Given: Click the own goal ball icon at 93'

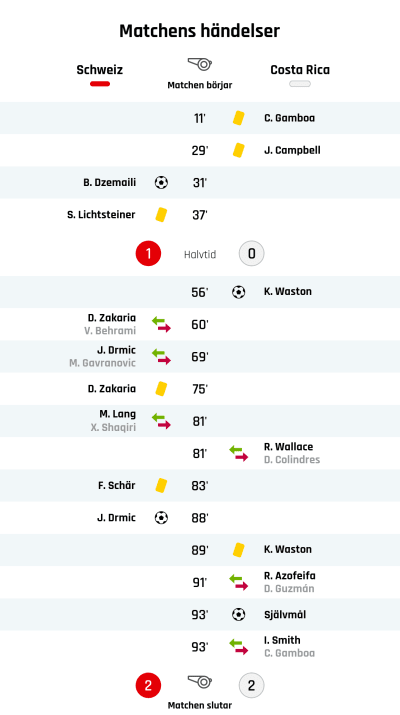Looking at the screenshot, I should click(x=238, y=615).
